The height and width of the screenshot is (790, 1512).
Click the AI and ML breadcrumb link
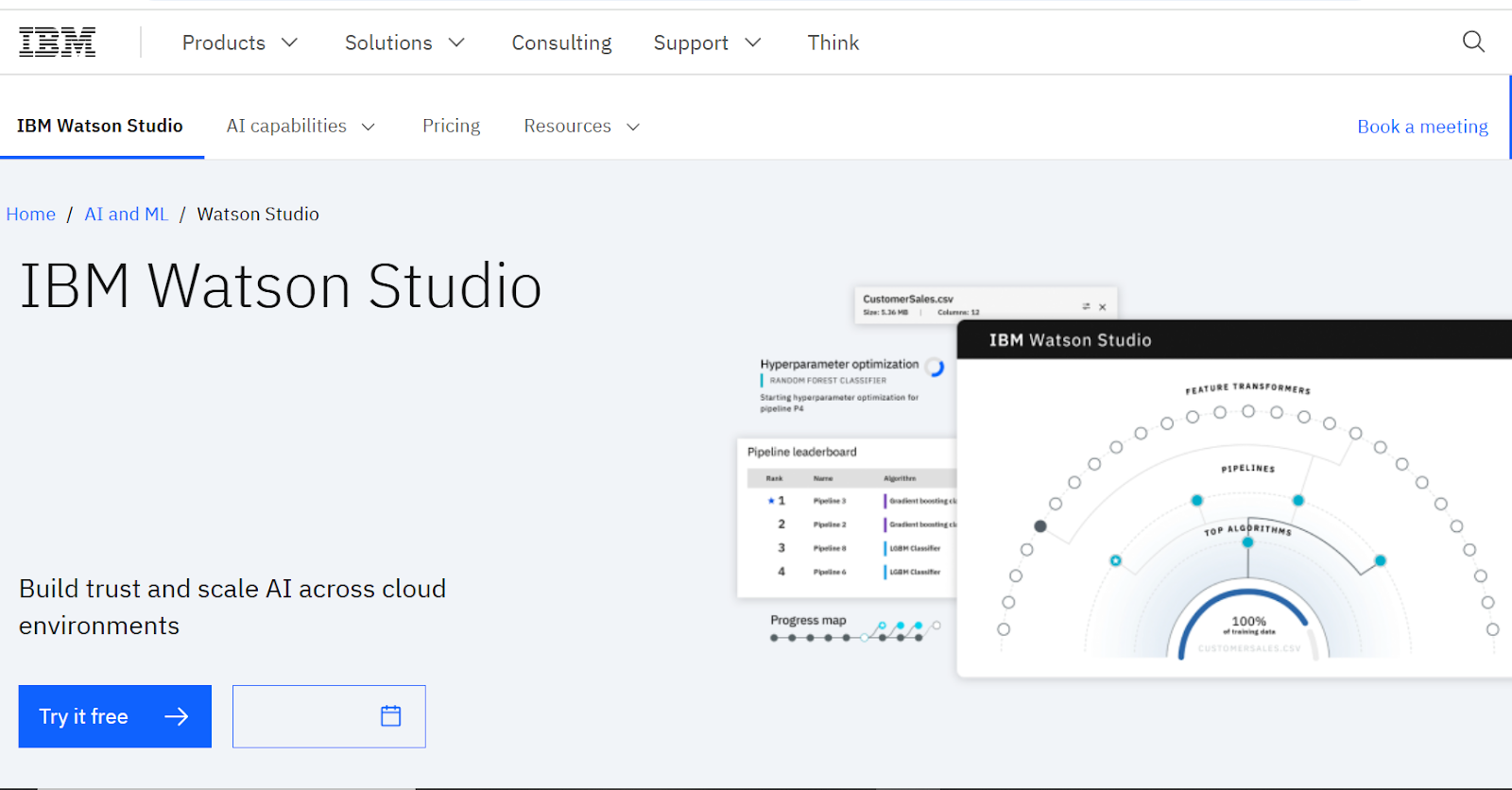coord(126,215)
